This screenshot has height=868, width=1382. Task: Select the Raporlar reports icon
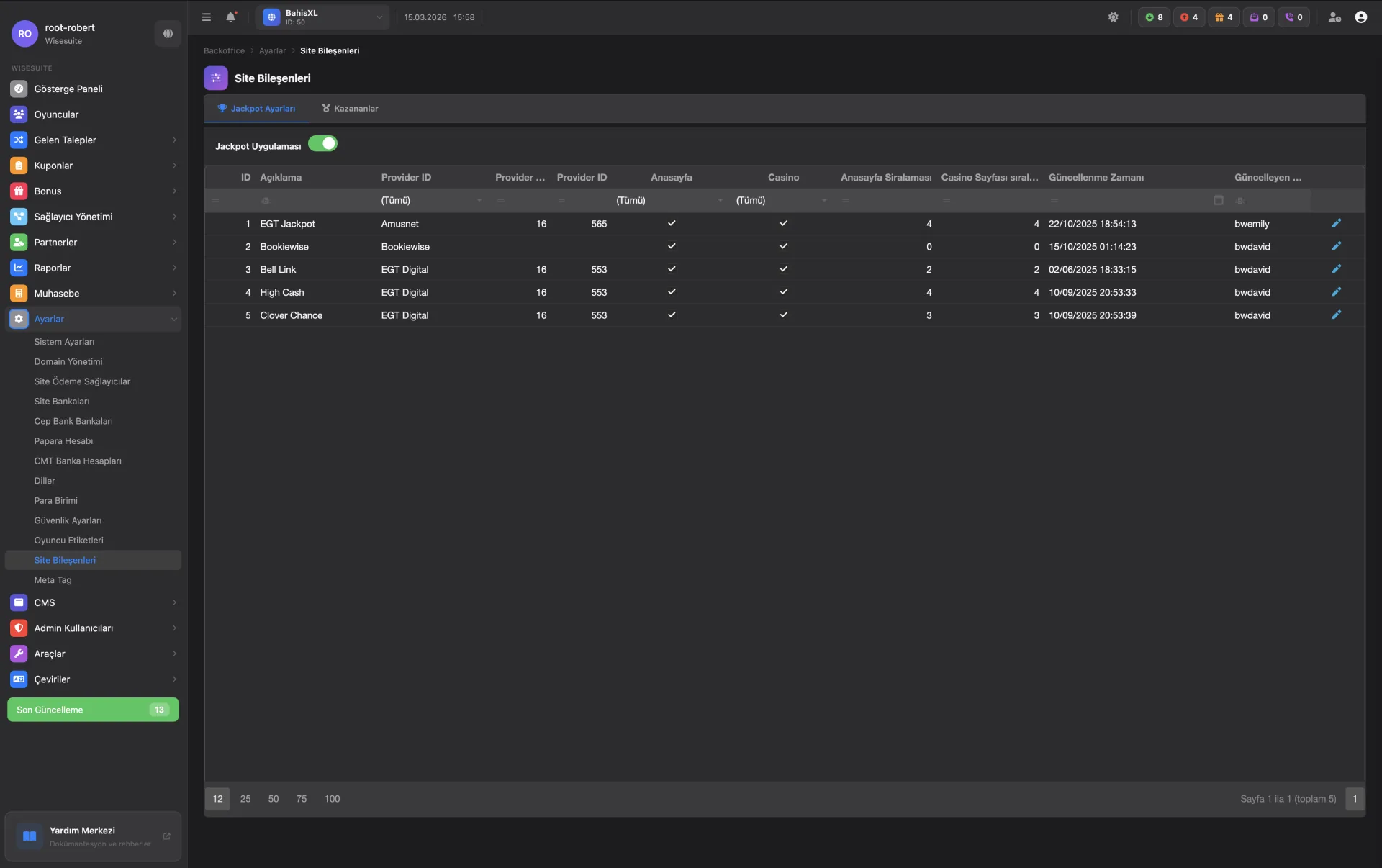tap(19, 267)
